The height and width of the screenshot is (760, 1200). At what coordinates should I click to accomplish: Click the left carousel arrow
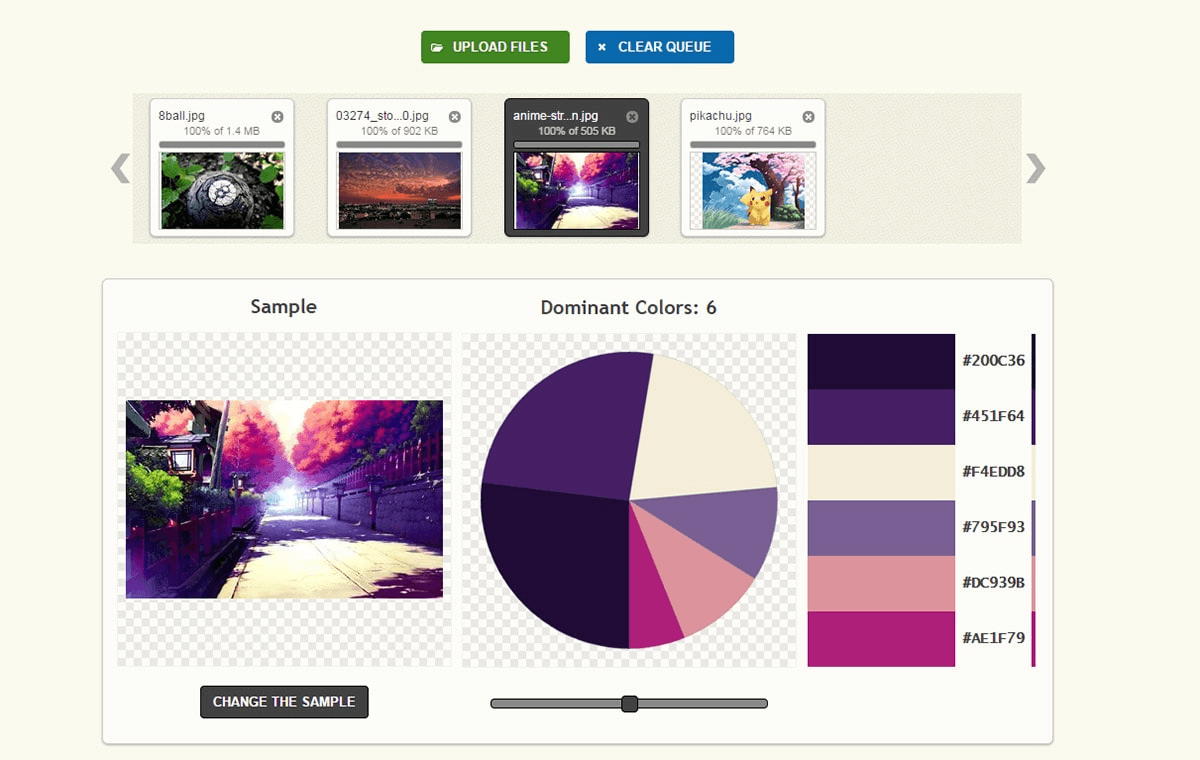pos(119,168)
